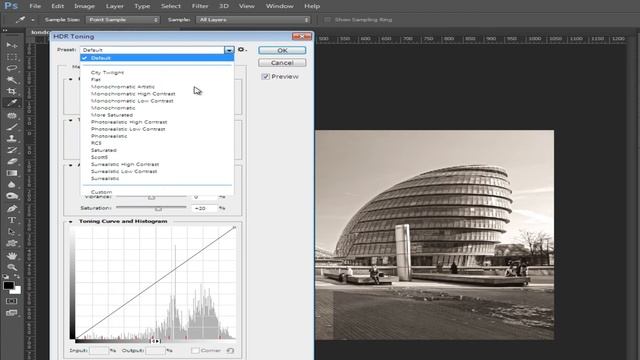Select the History Brush tool
Image resolution: width=640 pixels, height=360 pixels.
[x=12, y=150]
